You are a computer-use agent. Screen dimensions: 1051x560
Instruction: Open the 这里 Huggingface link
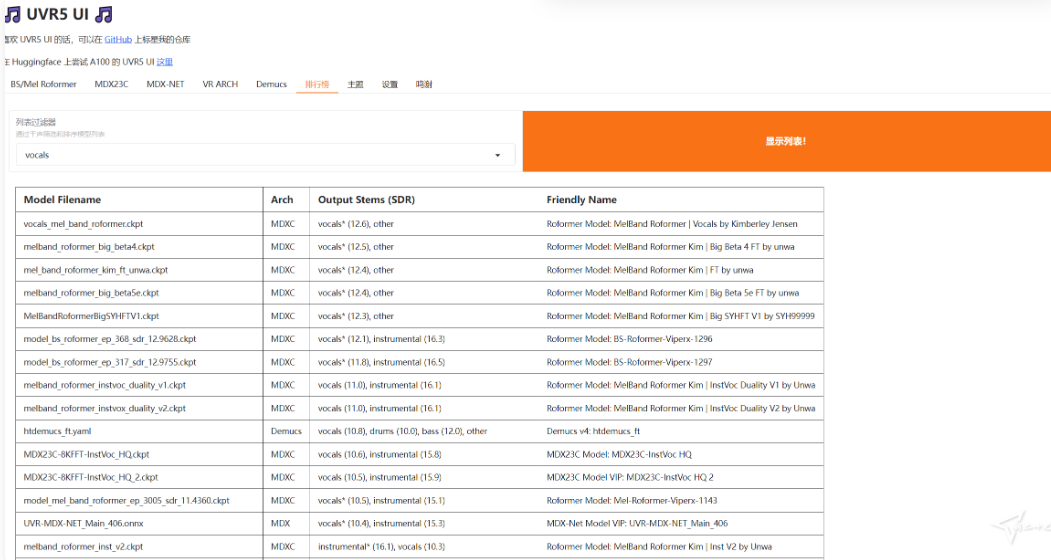164,62
